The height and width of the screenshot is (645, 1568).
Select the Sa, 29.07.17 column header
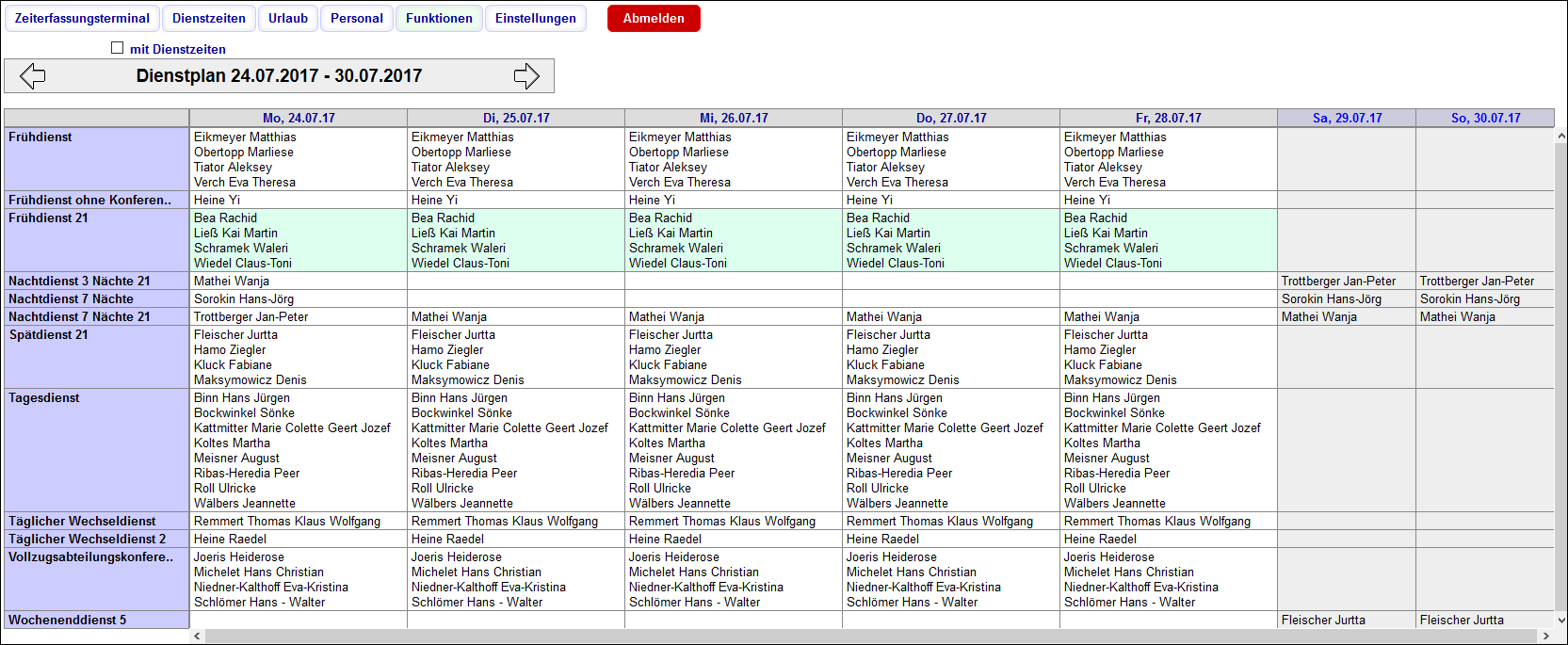click(1347, 119)
